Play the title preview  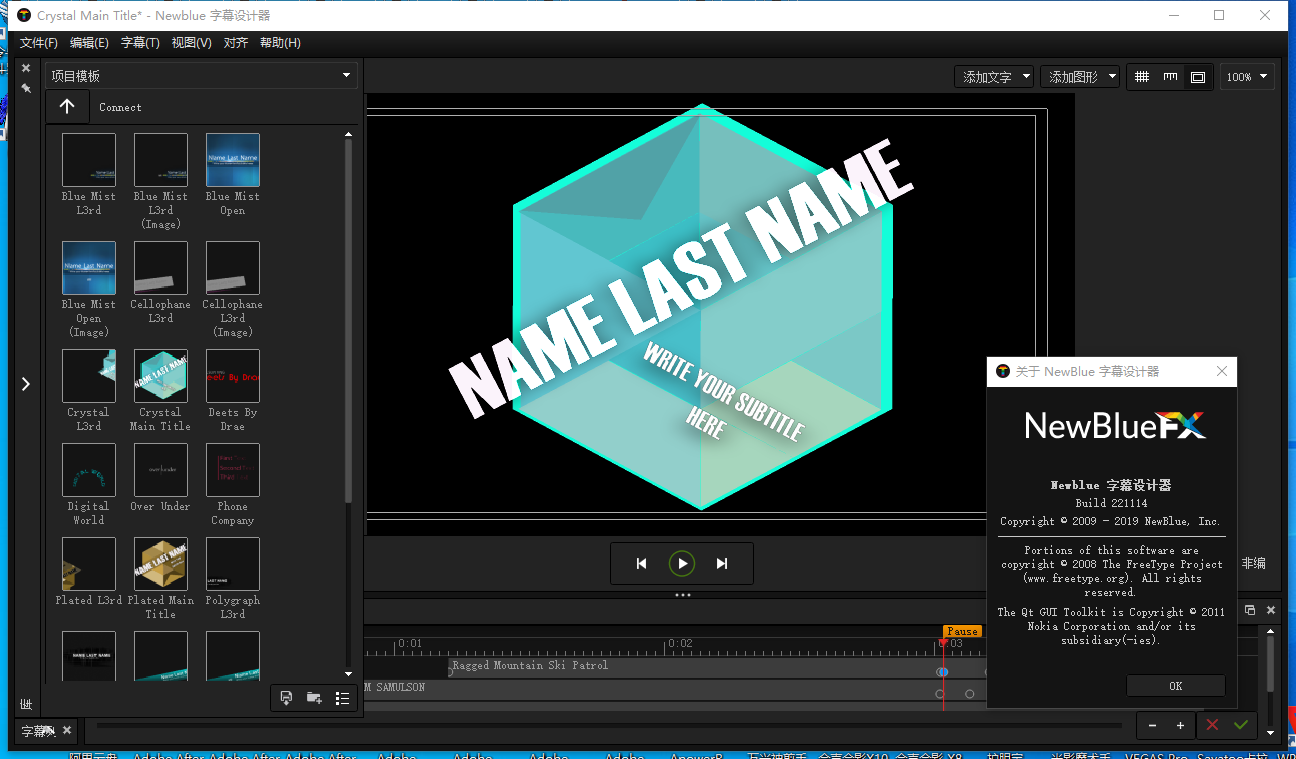pos(682,564)
